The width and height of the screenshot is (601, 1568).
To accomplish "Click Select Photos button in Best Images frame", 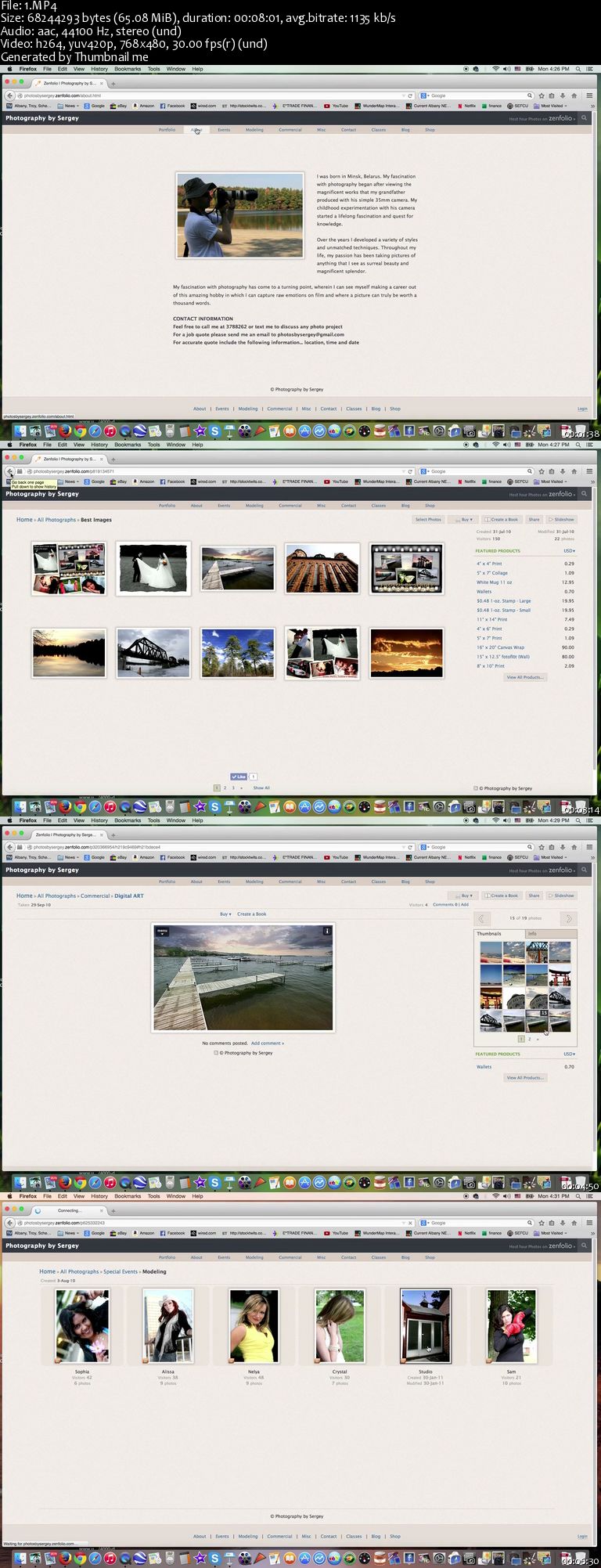I will pos(428,519).
